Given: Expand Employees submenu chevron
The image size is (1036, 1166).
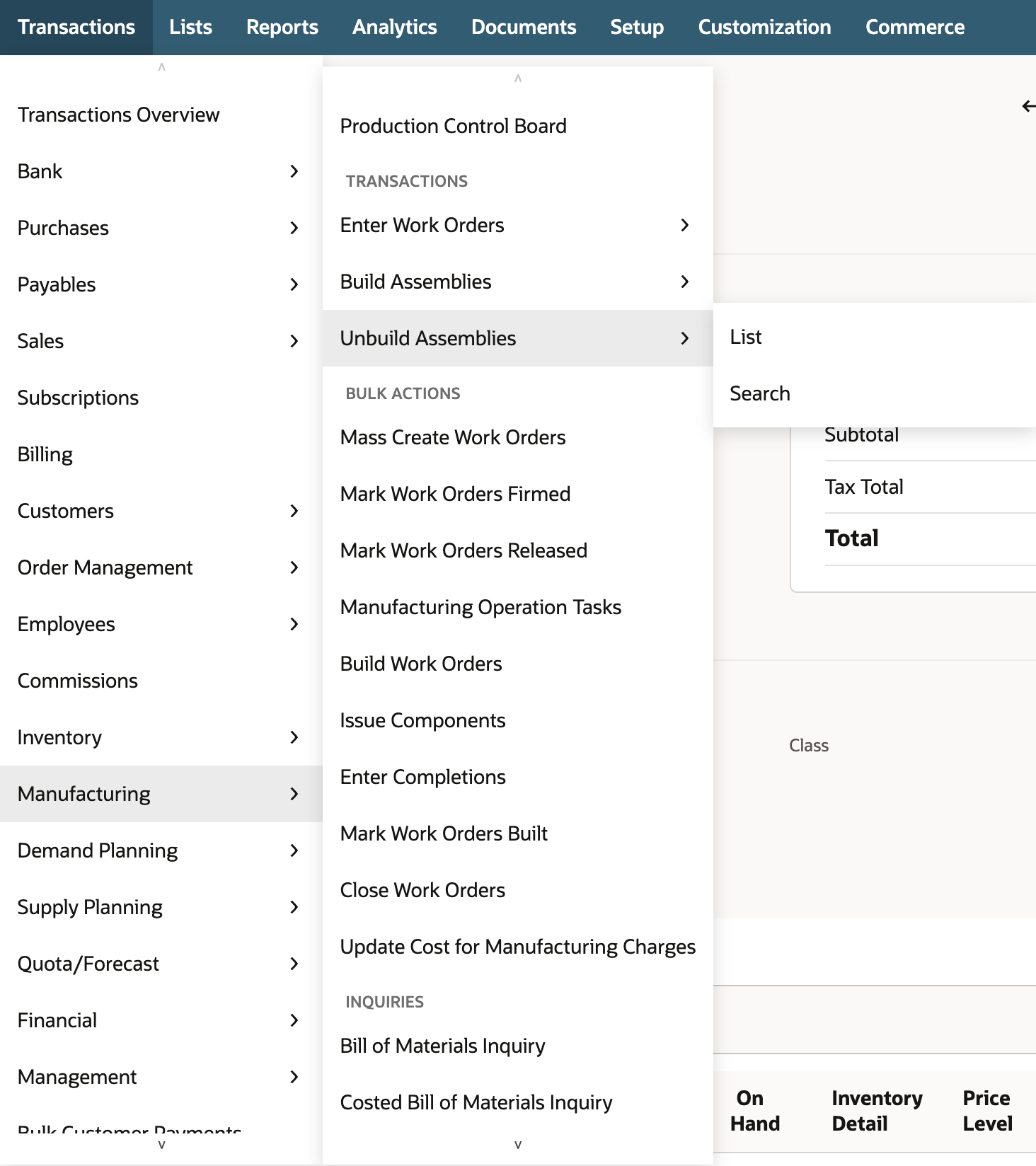Looking at the screenshot, I should [294, 624].
